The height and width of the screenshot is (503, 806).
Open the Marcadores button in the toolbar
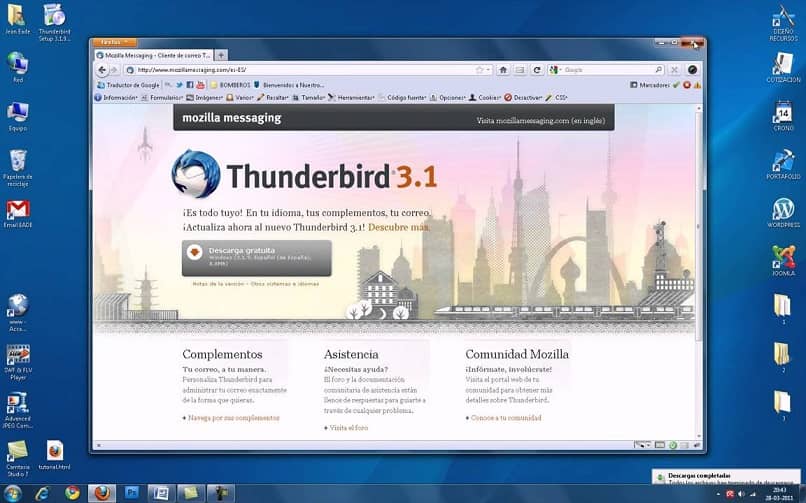click(x=650, y=85)
